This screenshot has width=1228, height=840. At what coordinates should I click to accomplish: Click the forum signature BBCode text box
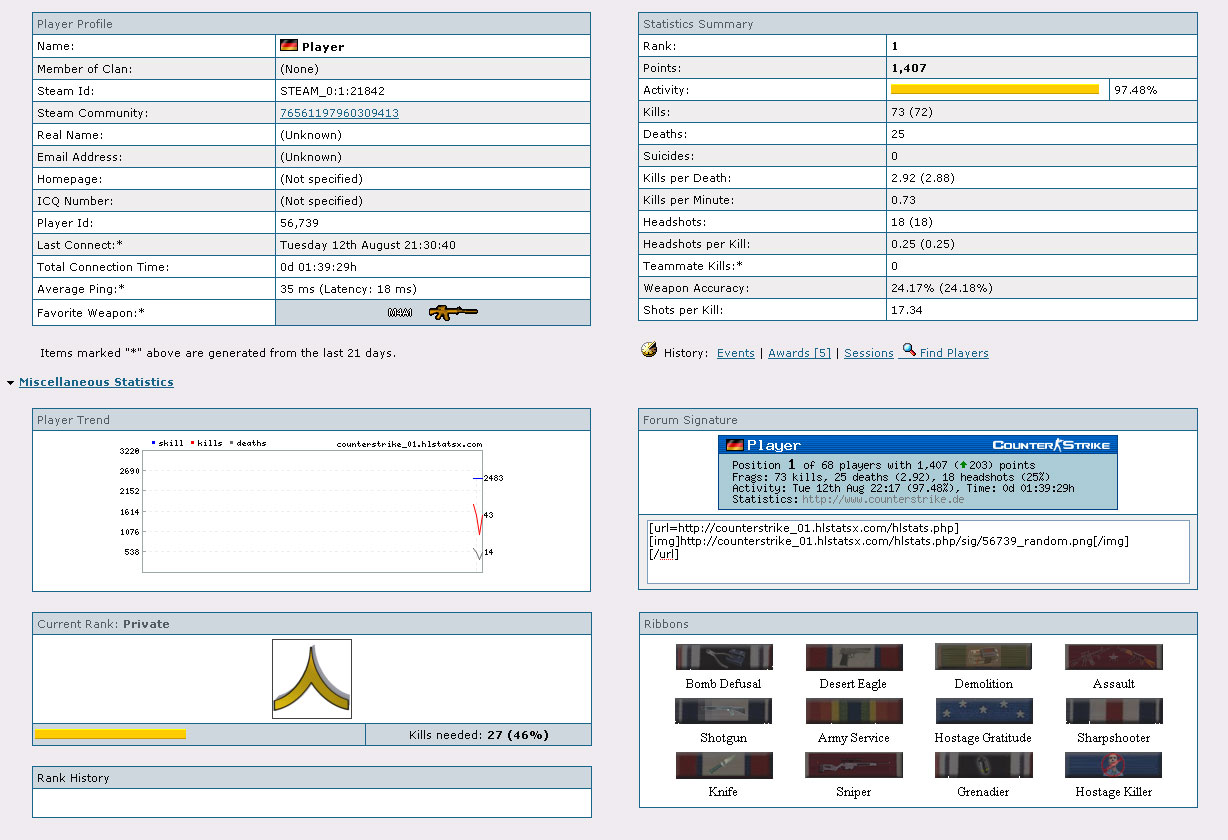click(x=918, y=551)
